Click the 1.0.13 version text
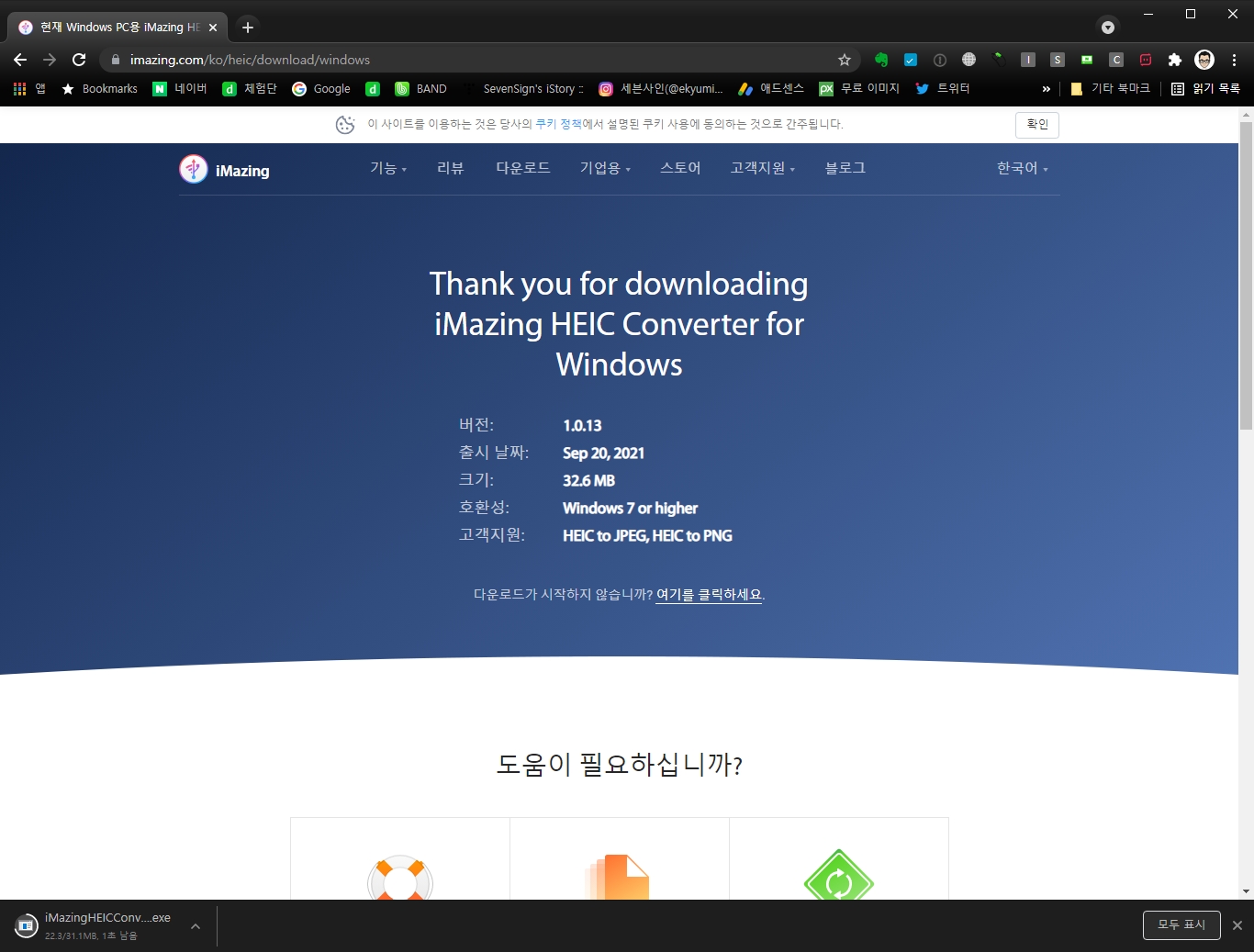Image resolution: width=1254 pixels, height=952 pixels. [582, 426]
